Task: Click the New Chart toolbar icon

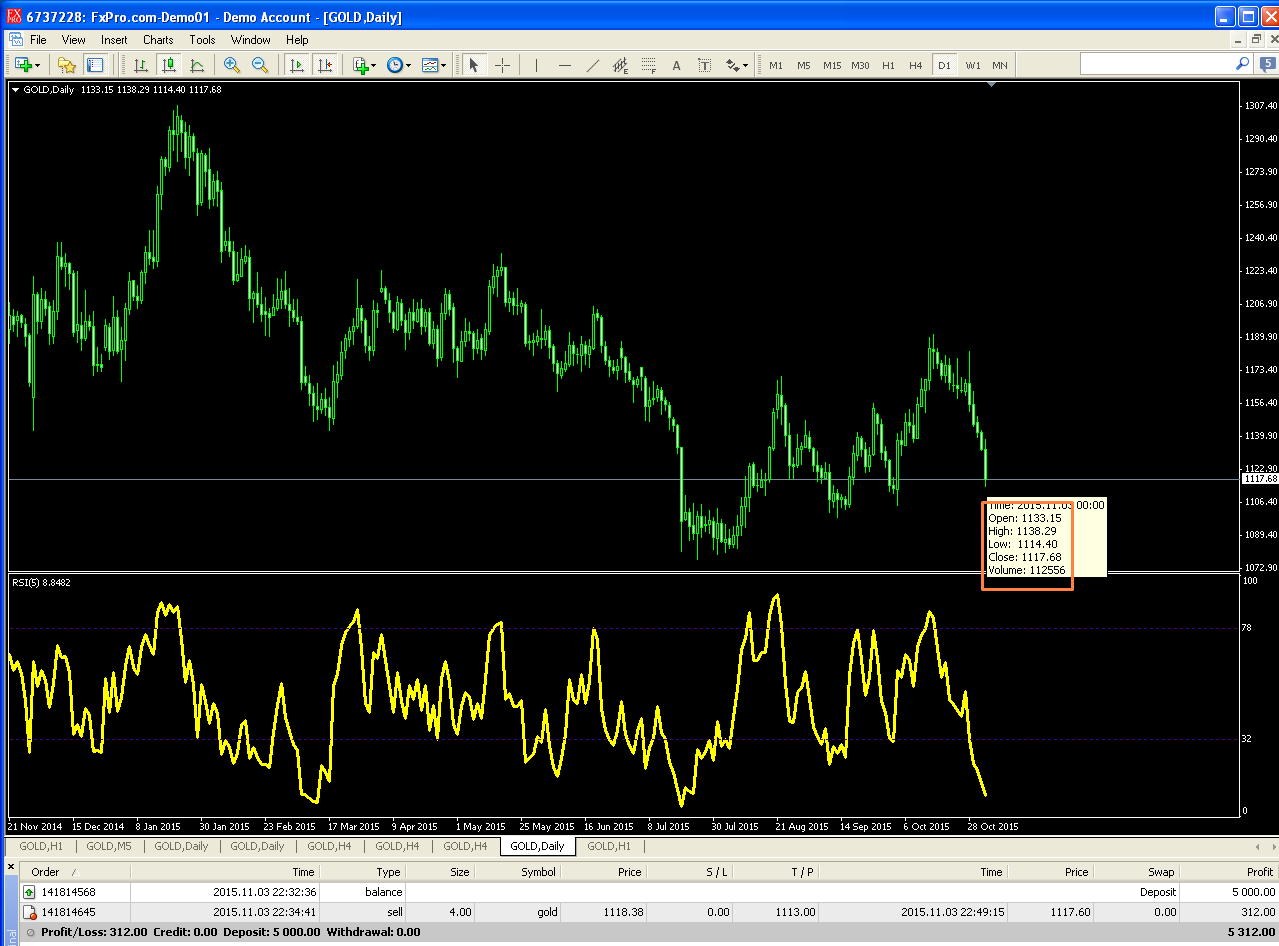Action: coord(23,65)
